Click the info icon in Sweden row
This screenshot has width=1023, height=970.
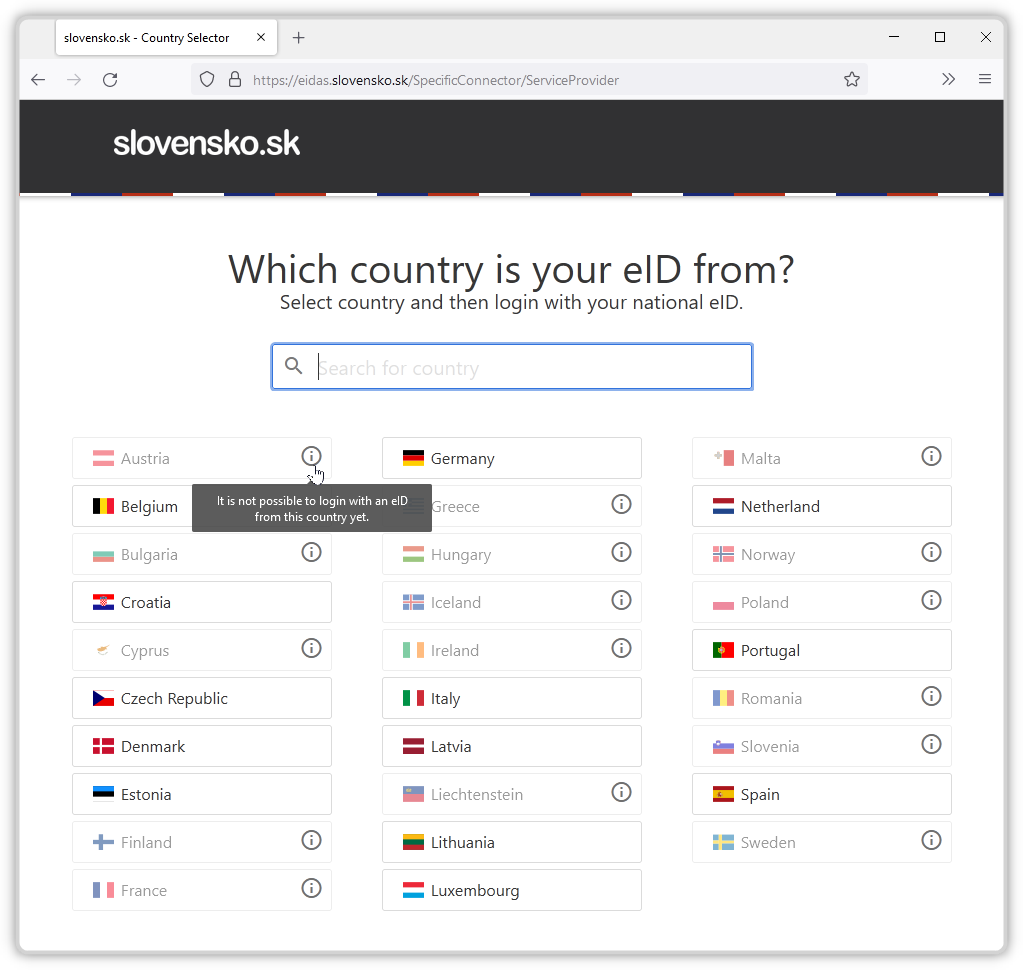[x=931, y=840]
